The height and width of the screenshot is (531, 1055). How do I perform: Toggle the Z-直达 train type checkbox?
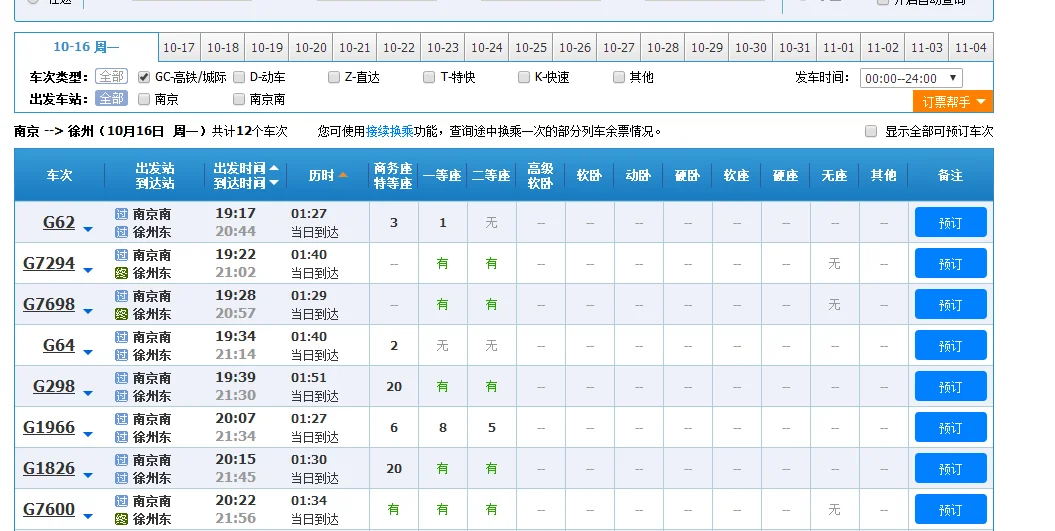point(334,77)
